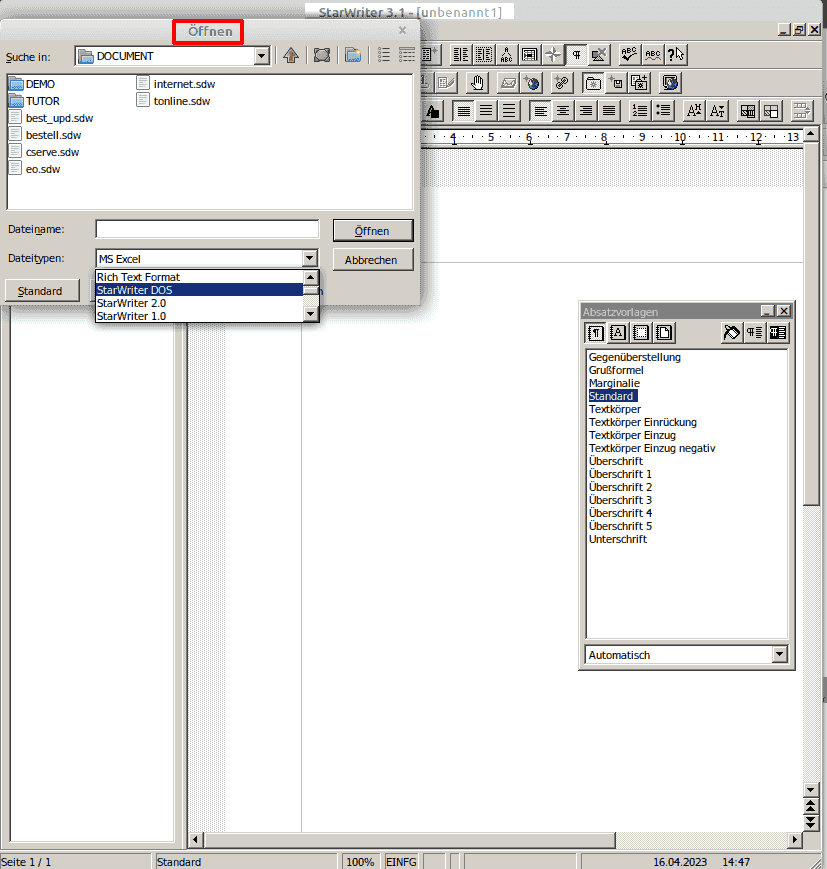
Task: Click the chain link hyperlink icon
Action: coord(561,83)
